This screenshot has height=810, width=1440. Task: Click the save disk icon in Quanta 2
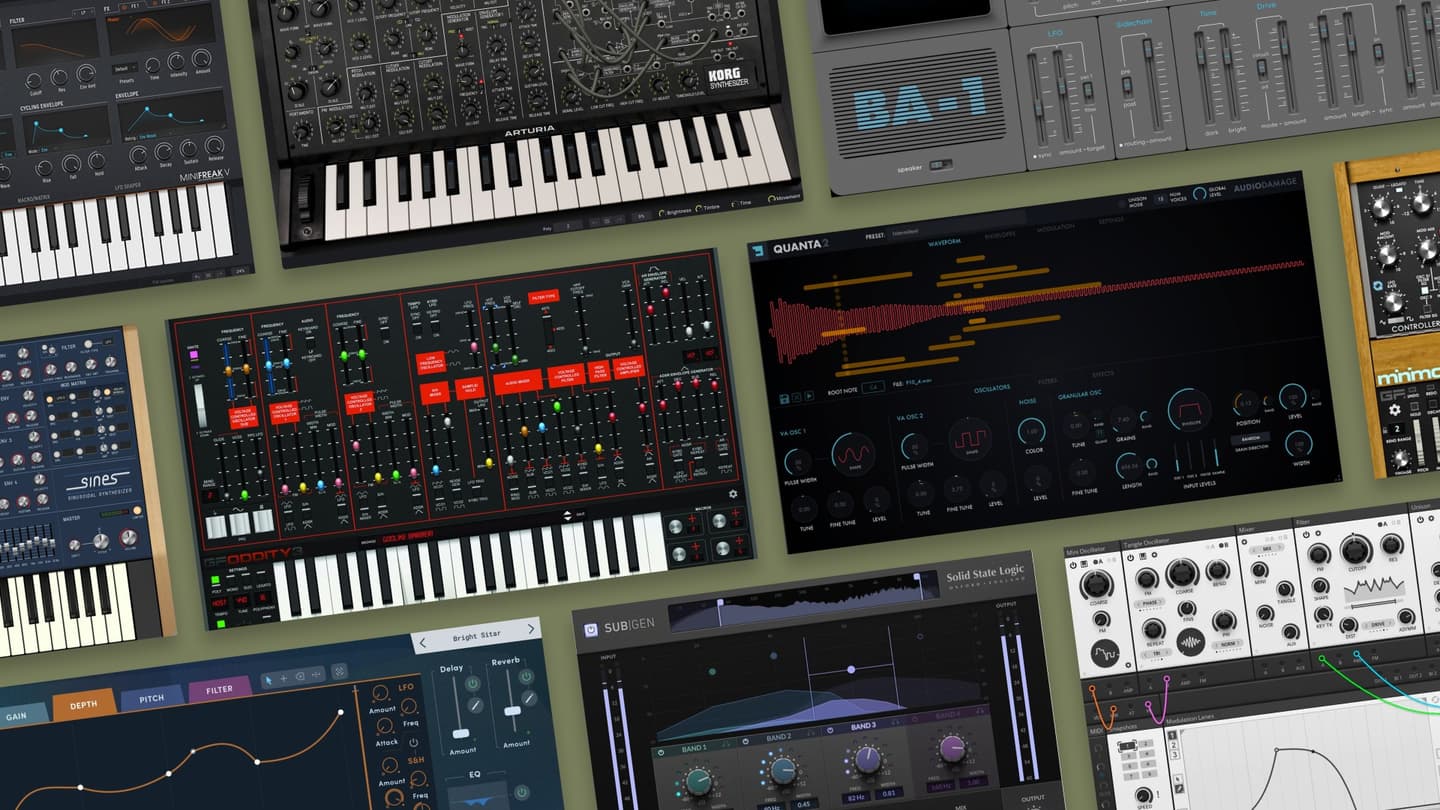pos(784,398)
